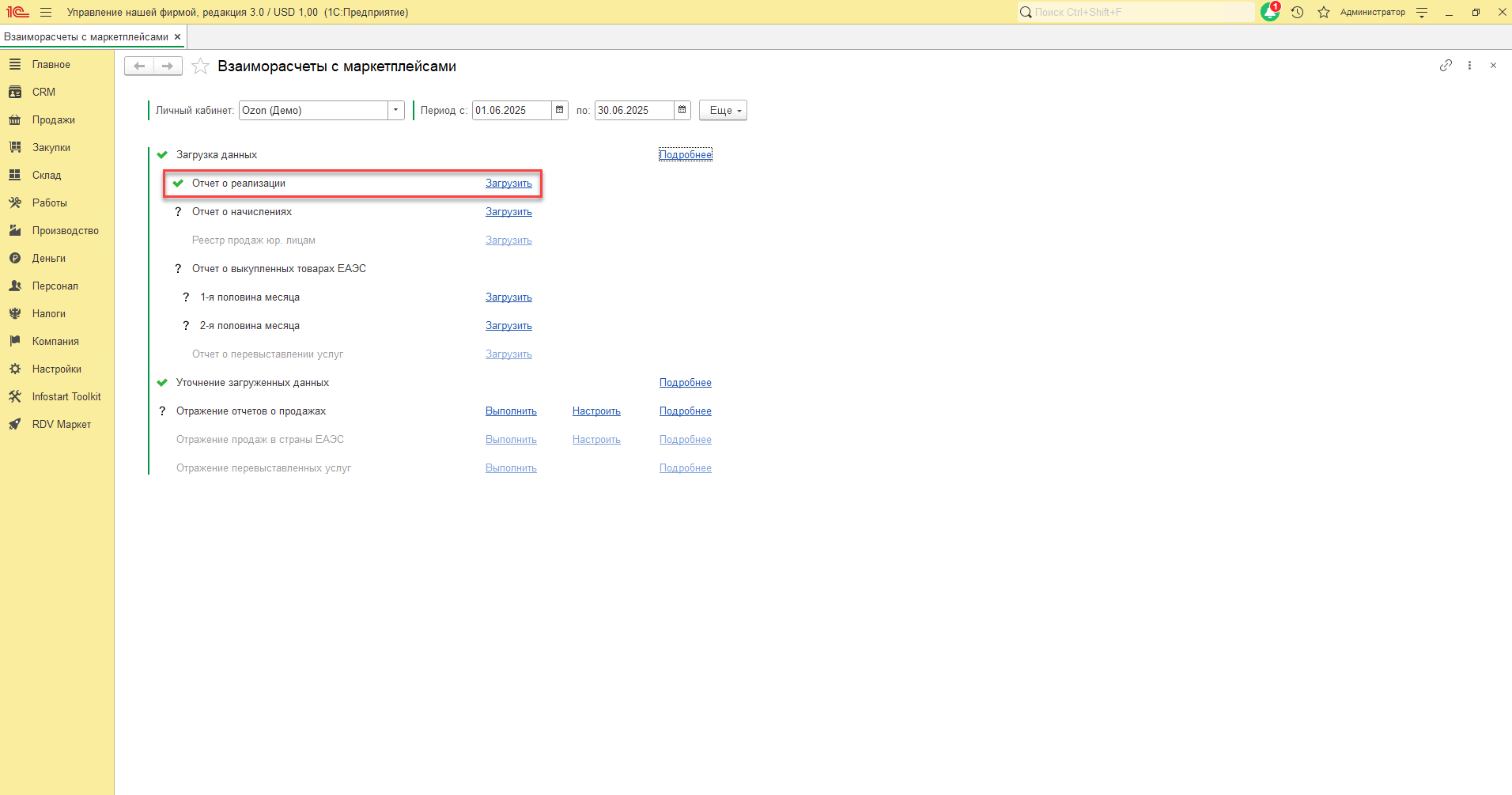The height and width of the screenshot is (795, 1512).
Task: Click Загрузить for Отчет о начислениях
Action: click(x=508, y=212)
